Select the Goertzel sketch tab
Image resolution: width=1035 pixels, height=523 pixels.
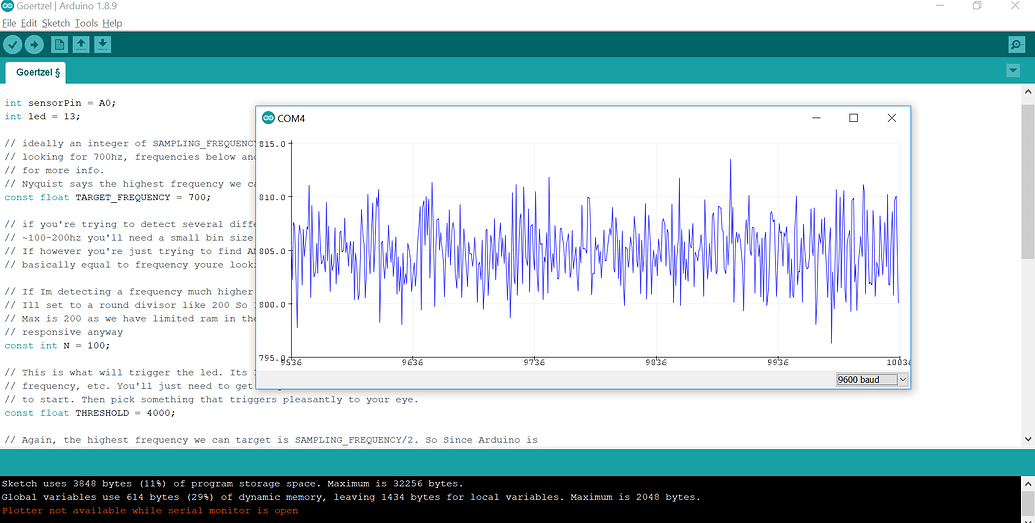(x=38, y=73)
